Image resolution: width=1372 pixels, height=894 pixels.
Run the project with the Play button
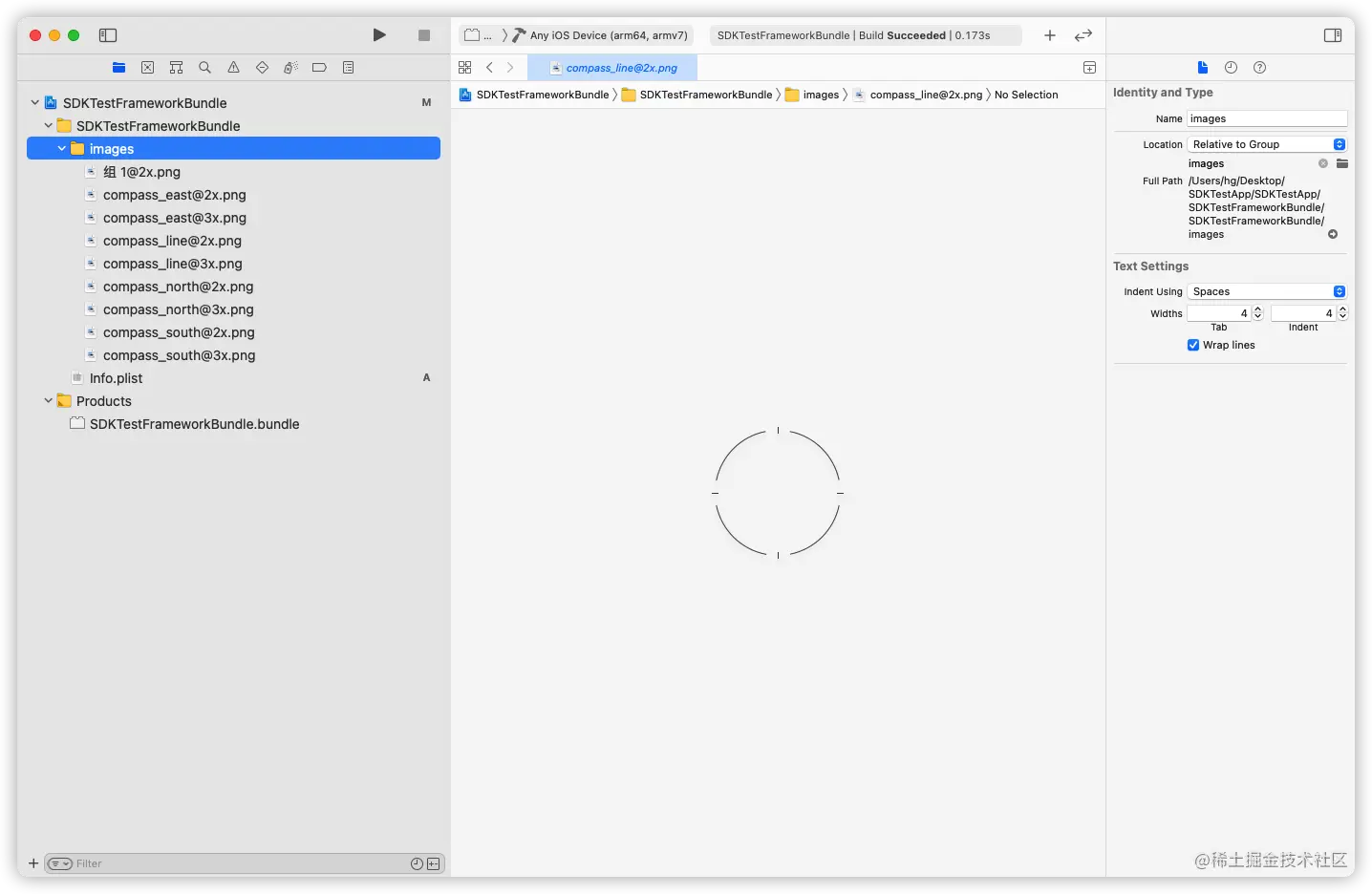click(379, 35)
